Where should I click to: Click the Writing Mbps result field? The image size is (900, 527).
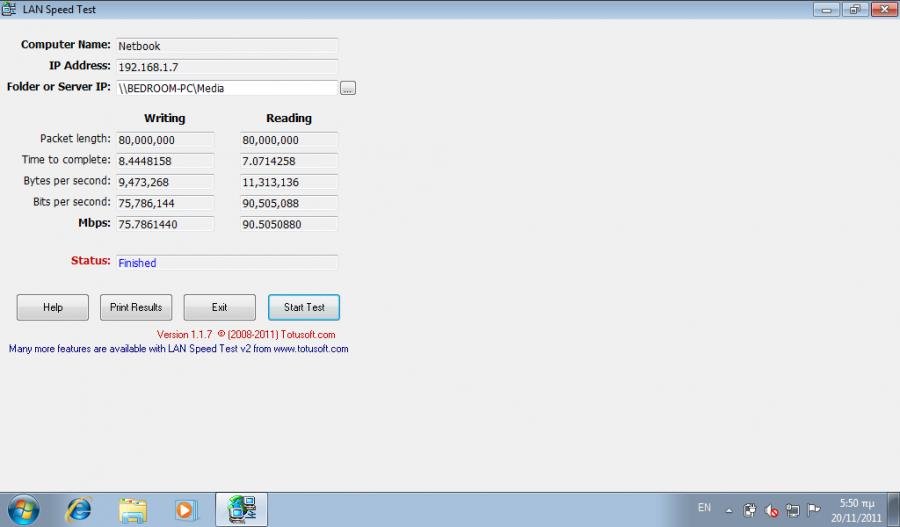click(164, 224)
